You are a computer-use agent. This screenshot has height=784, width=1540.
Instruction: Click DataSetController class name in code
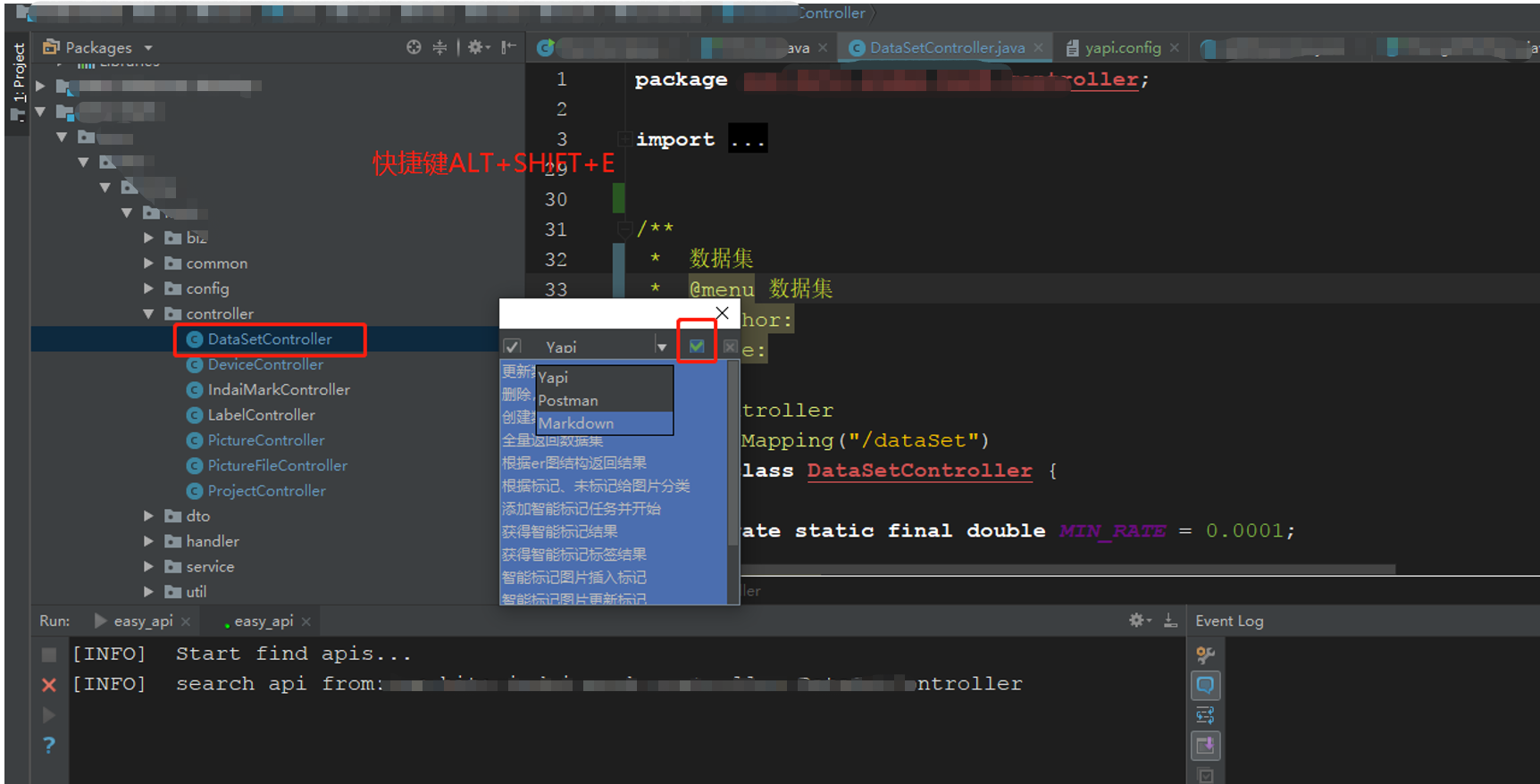tap(919, 471)
